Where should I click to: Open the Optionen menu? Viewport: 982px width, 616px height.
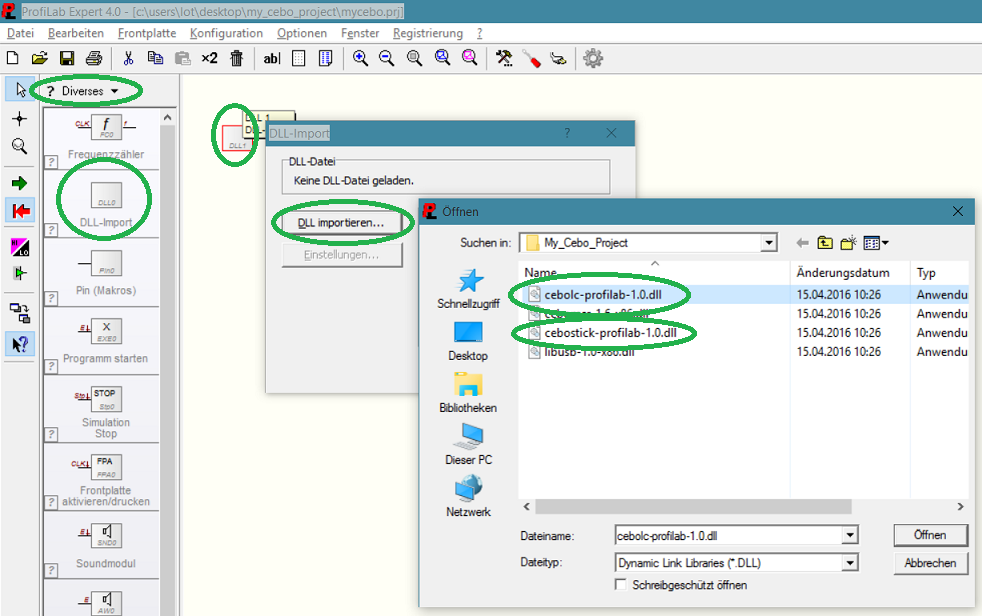click(302, 33)
